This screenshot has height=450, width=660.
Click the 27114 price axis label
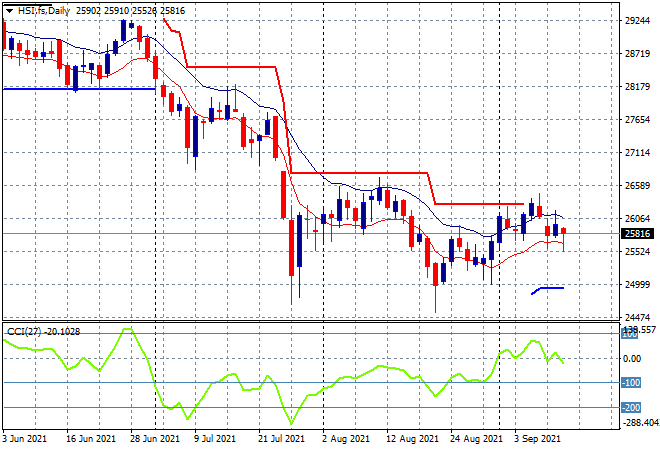pyautogui.click(x=637, y=152)
